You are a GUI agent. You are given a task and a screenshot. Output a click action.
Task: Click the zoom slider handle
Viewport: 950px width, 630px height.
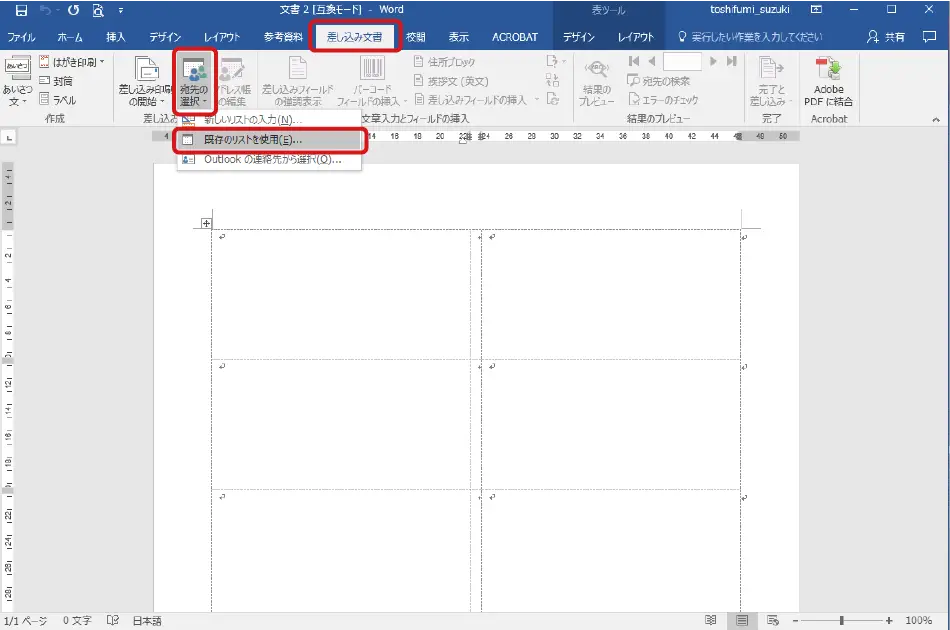(x=842, y=621)
